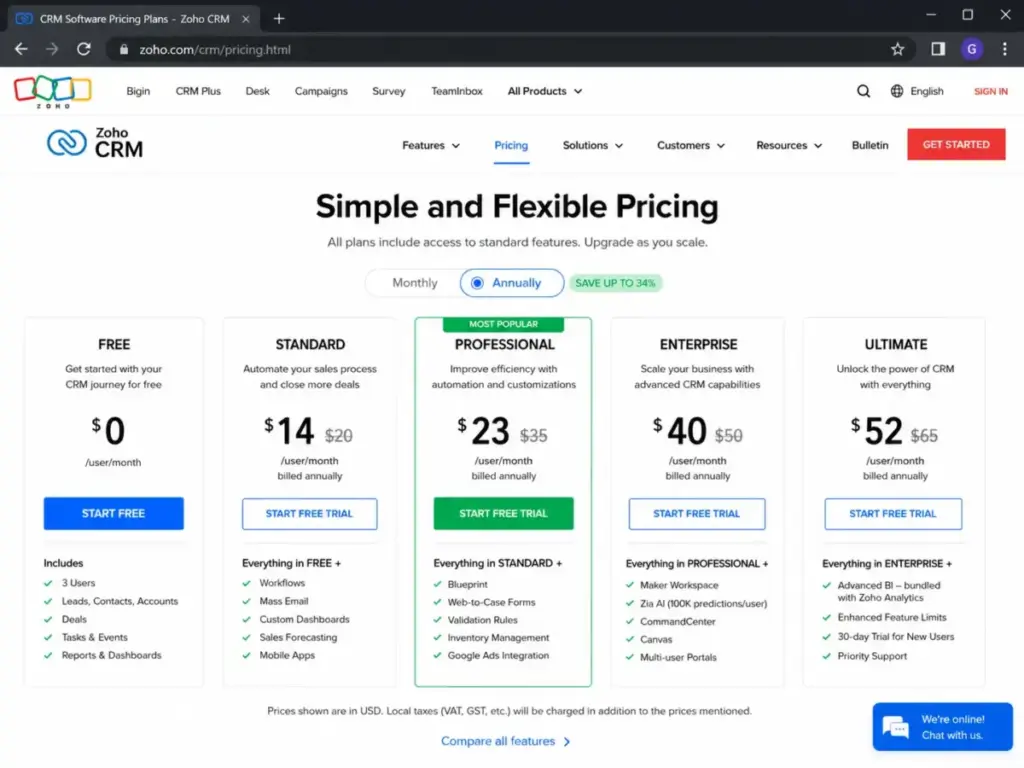Bookmark this page with the star icon

(x=897, y=49)
